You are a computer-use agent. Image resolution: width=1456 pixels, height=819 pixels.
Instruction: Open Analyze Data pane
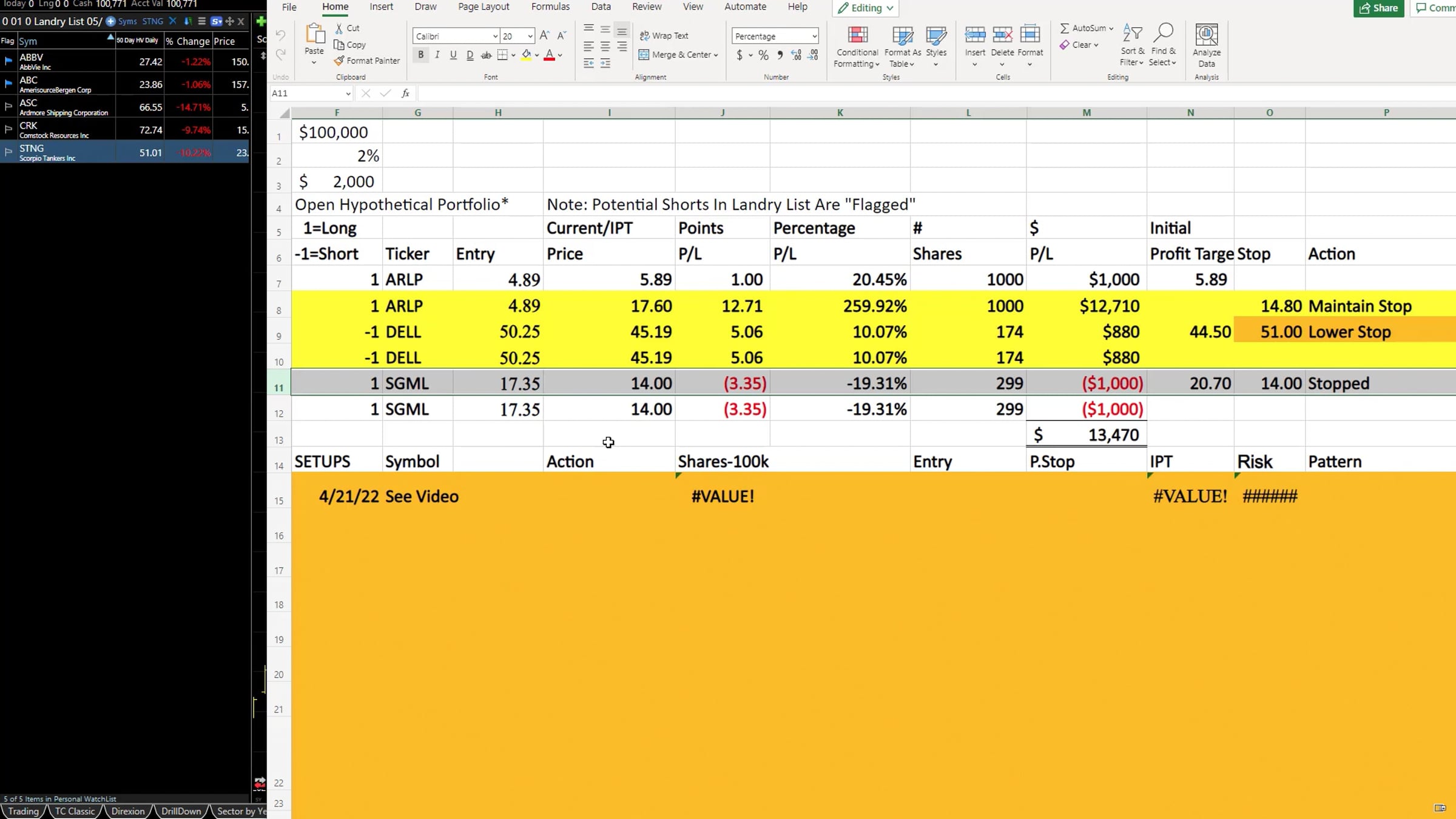(x=1207, y=45)
